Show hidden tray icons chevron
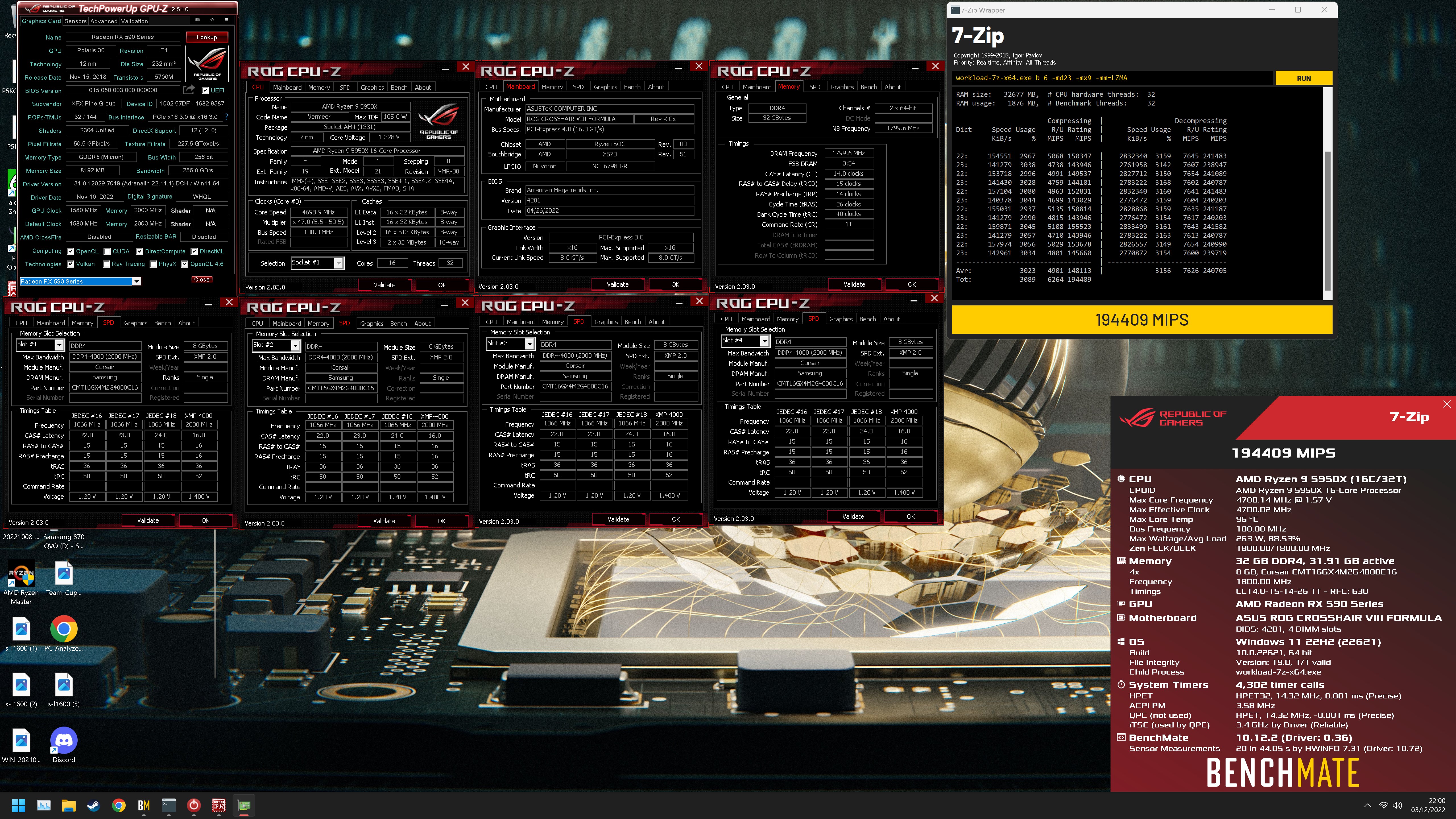The width and height of the screenshot is (1456, 819). tap(1367, 805)
